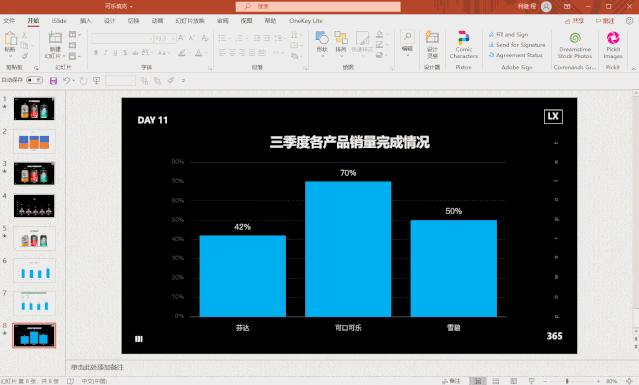Click the notes pane placeholder text

pos(97,367)
